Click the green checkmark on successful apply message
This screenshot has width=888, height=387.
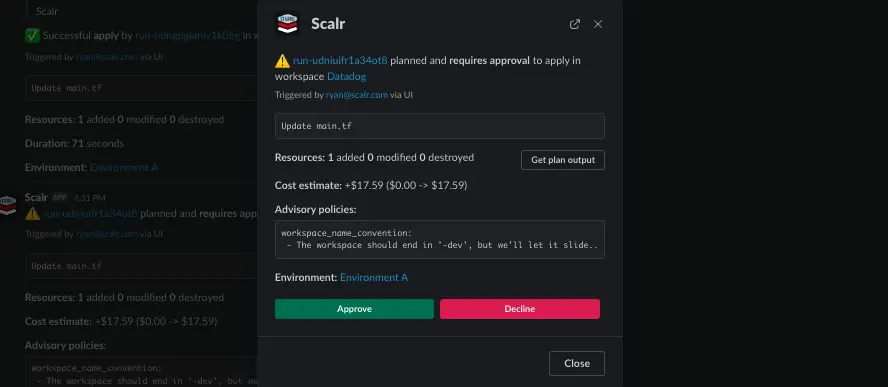[x=32, y=36]
